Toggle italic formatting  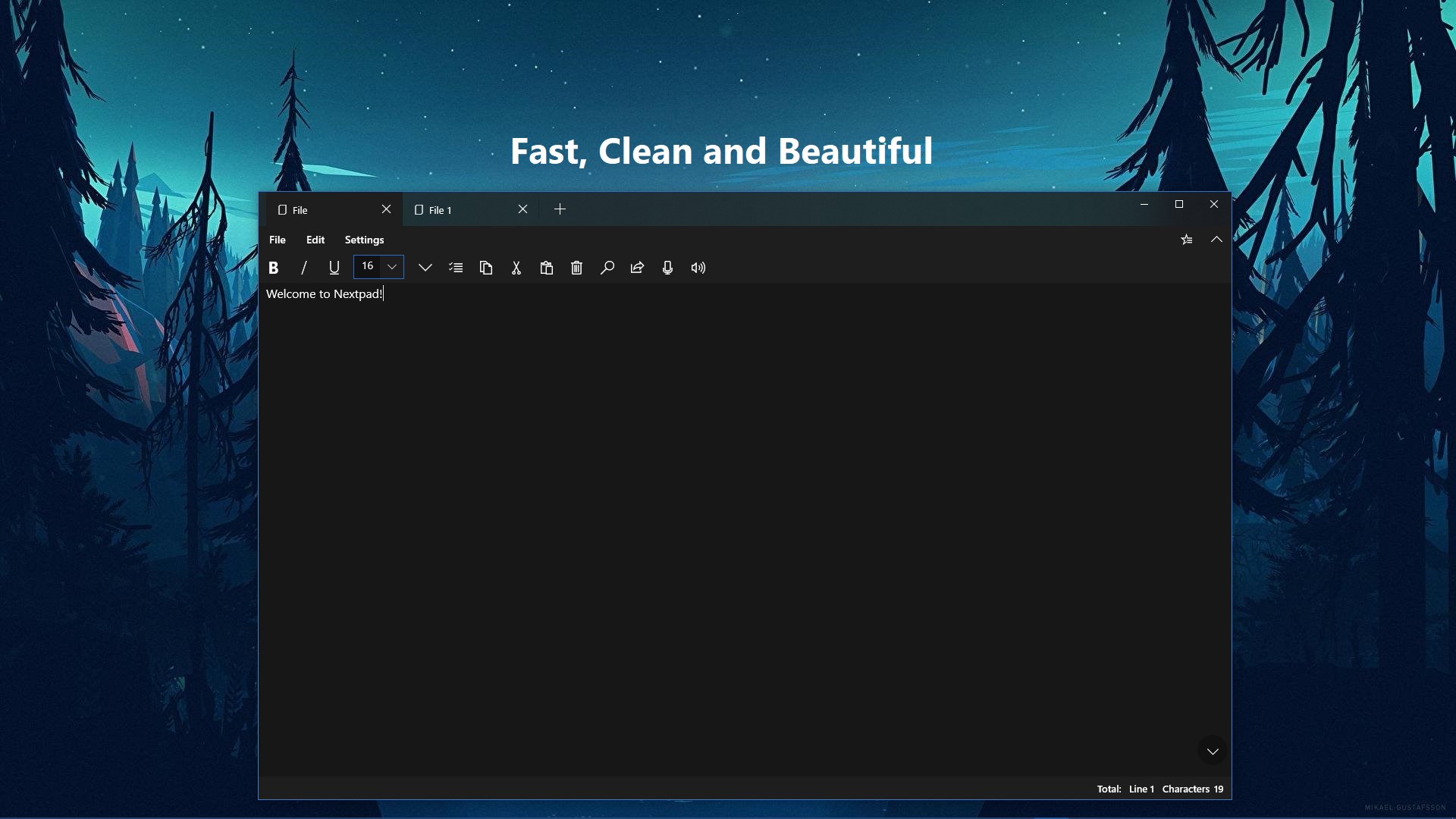pyautogui.click(x=304, y=268)
